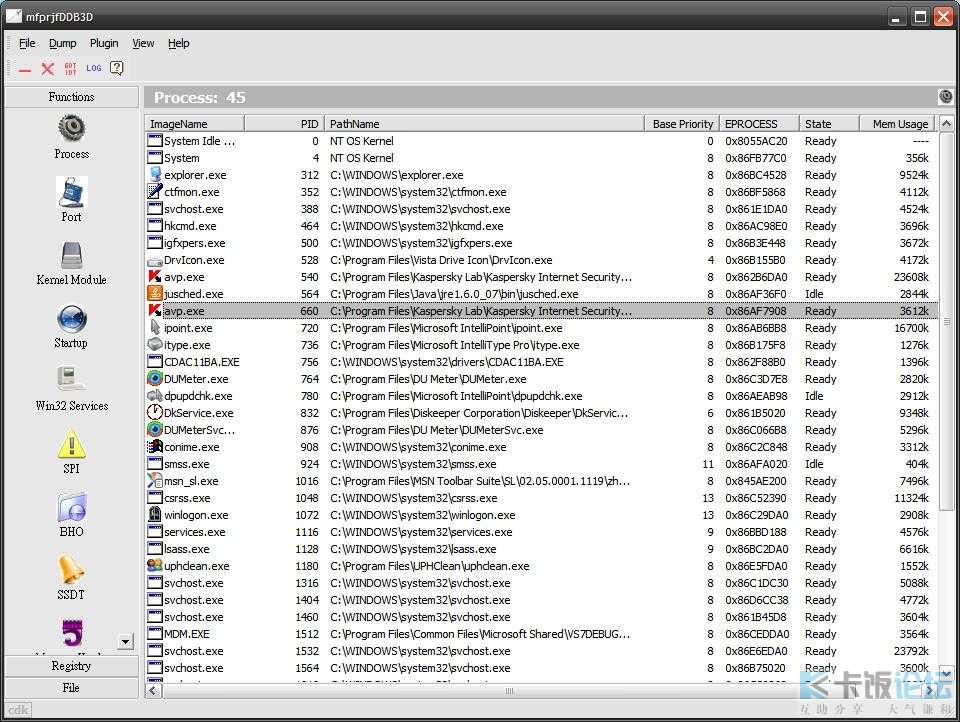Open the LOG toolbar icon

(93, 68)
